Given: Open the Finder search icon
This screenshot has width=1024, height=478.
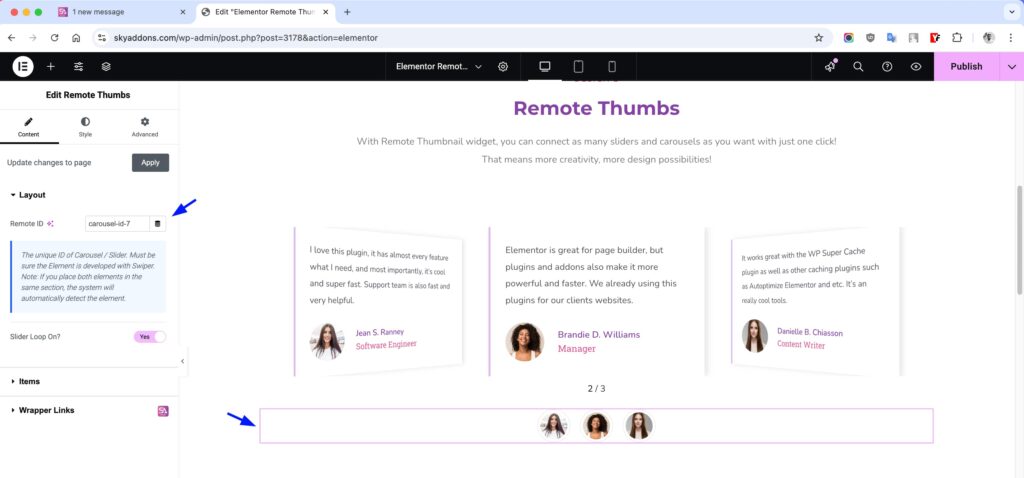Looking at the screenshot, I should [858, 67].
